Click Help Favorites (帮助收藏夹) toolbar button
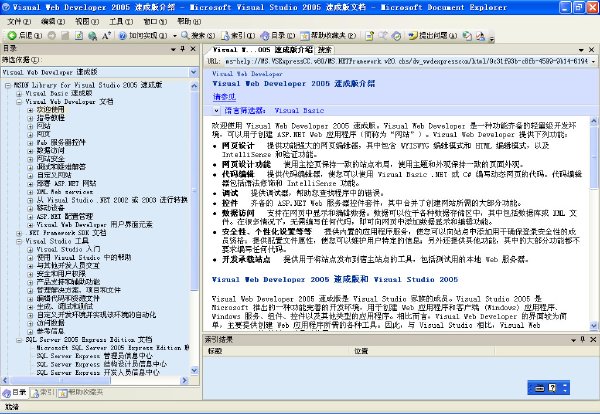 tap(328, 36)
